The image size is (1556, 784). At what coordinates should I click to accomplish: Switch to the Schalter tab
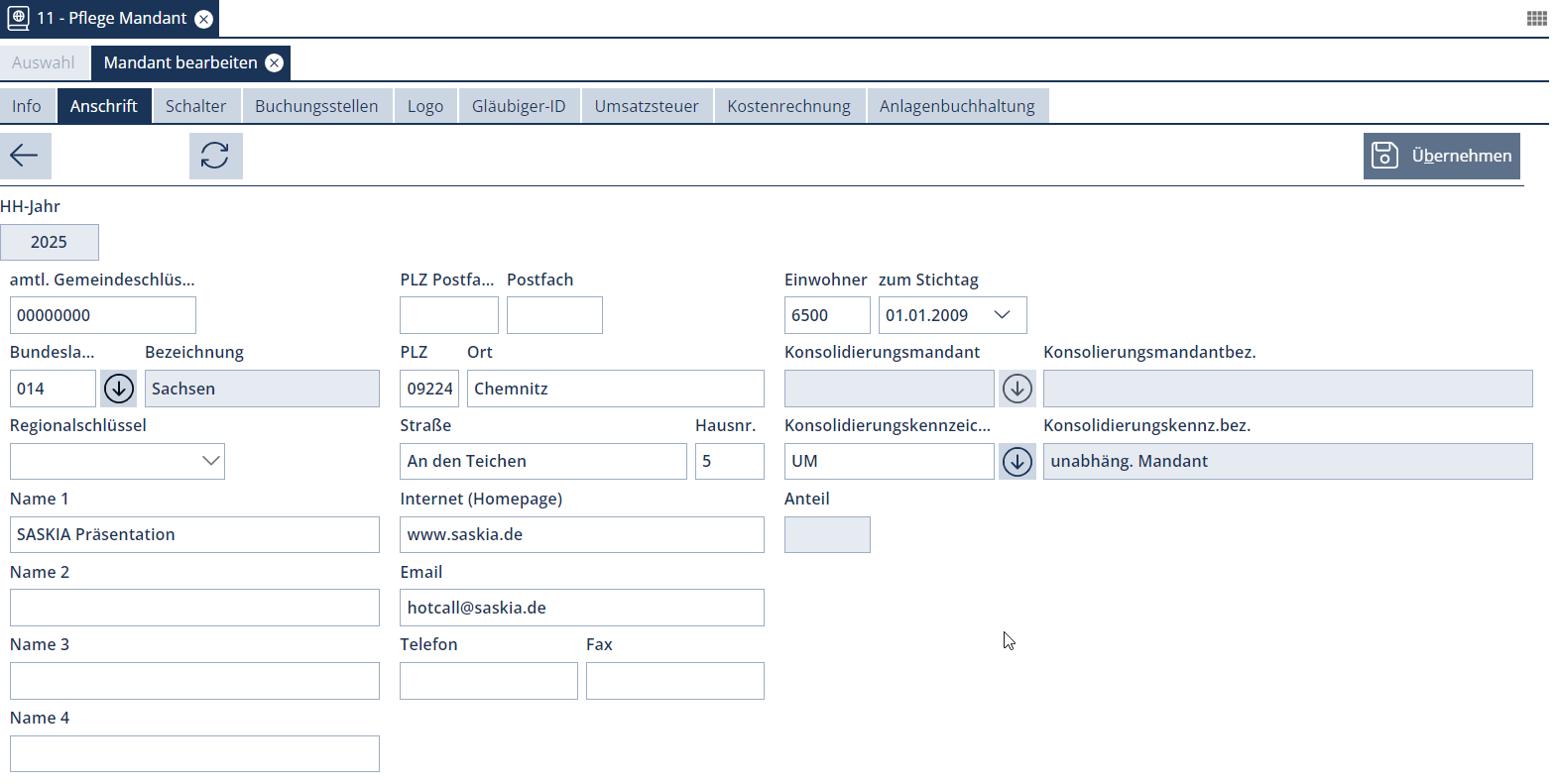point(195,106)
